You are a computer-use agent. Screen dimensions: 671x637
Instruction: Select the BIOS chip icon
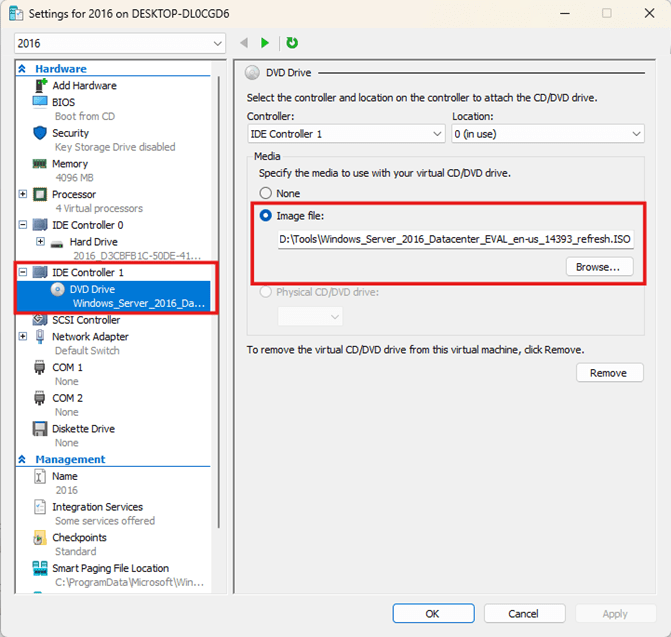[40, 102]
